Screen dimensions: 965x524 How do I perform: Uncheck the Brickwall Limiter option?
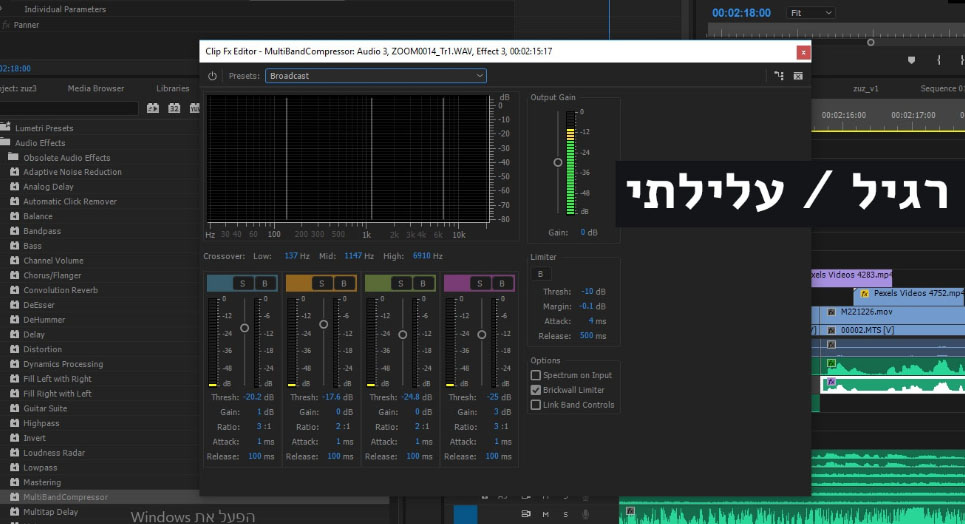[x=536, y=390]
